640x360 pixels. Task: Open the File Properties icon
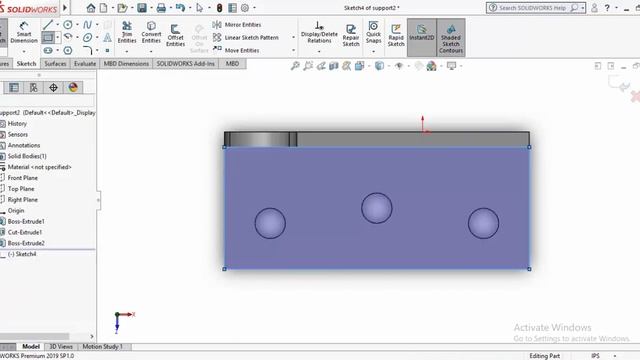pyautogui.click(x=232, y=8)
